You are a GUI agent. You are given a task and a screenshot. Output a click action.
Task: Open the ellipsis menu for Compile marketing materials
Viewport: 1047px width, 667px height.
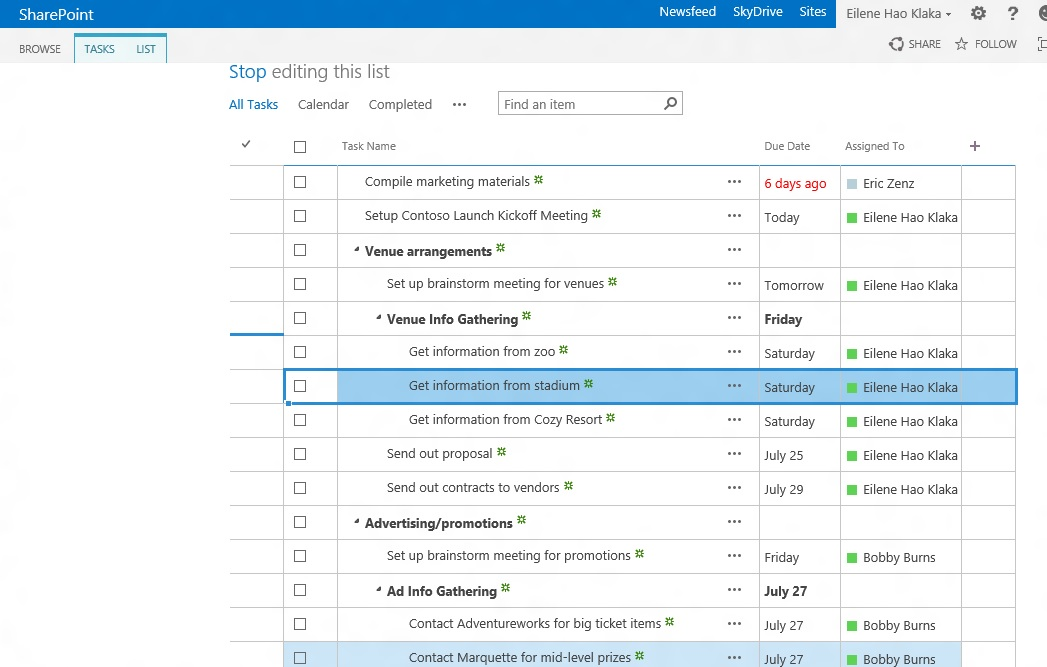click(x=735, y=182)
